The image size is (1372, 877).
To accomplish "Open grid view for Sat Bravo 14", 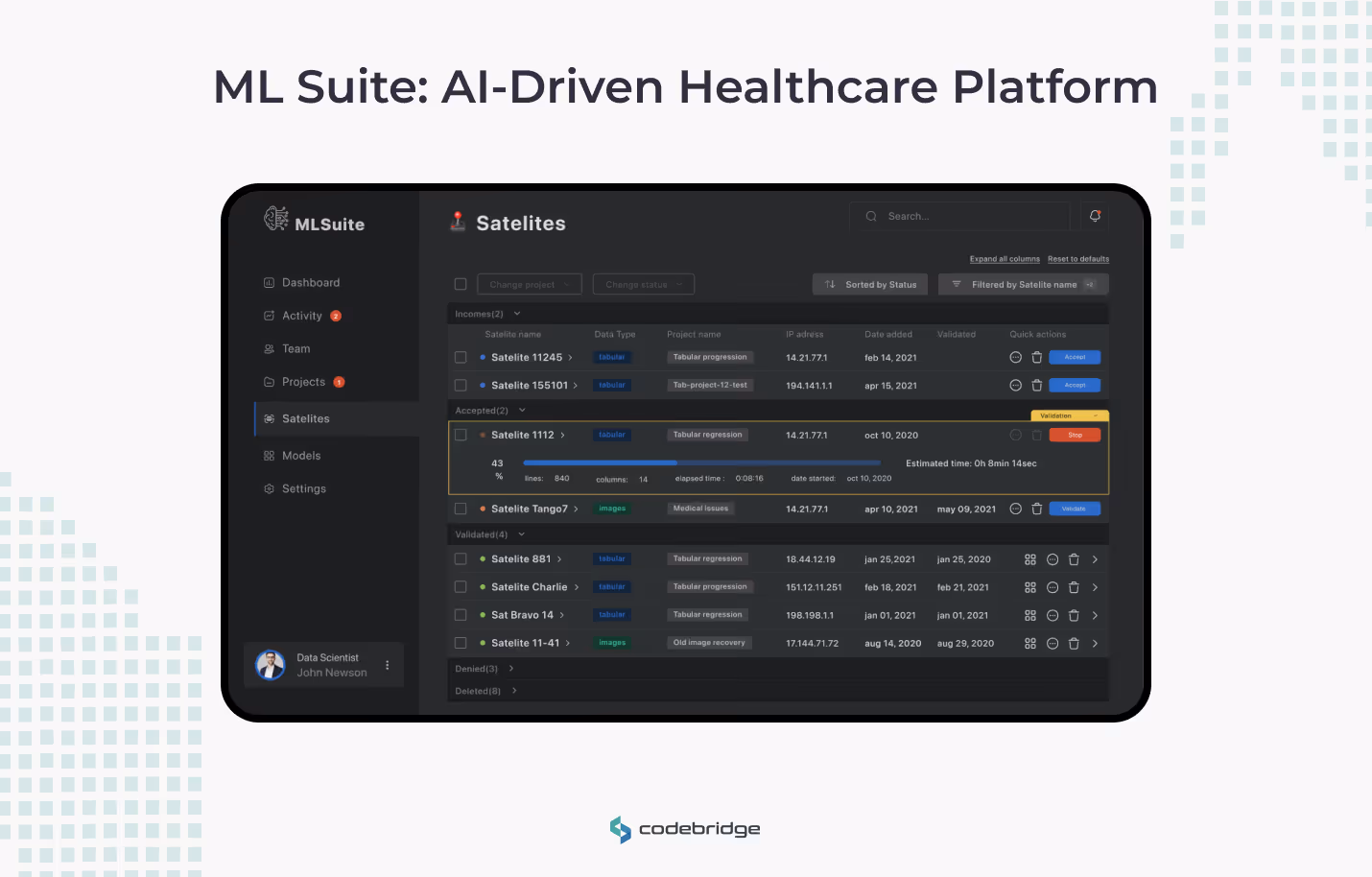I will tap(1030, 615).
